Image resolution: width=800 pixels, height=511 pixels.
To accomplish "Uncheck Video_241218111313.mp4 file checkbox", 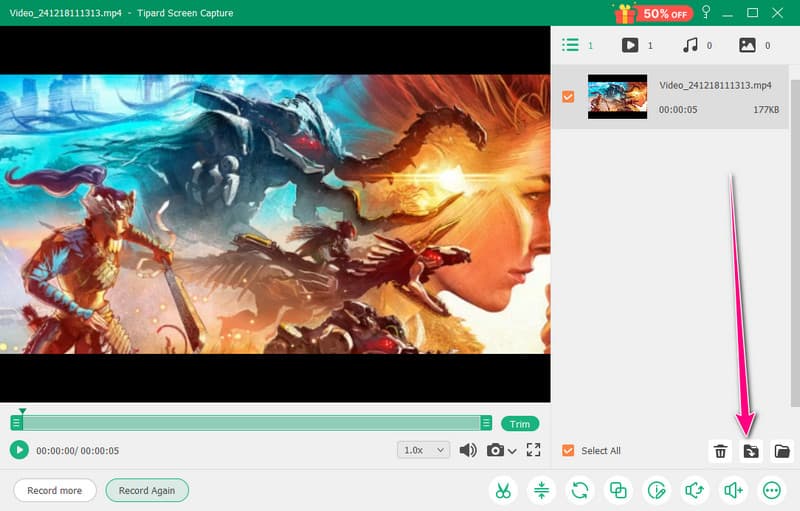I will click(x=568, y=96).
